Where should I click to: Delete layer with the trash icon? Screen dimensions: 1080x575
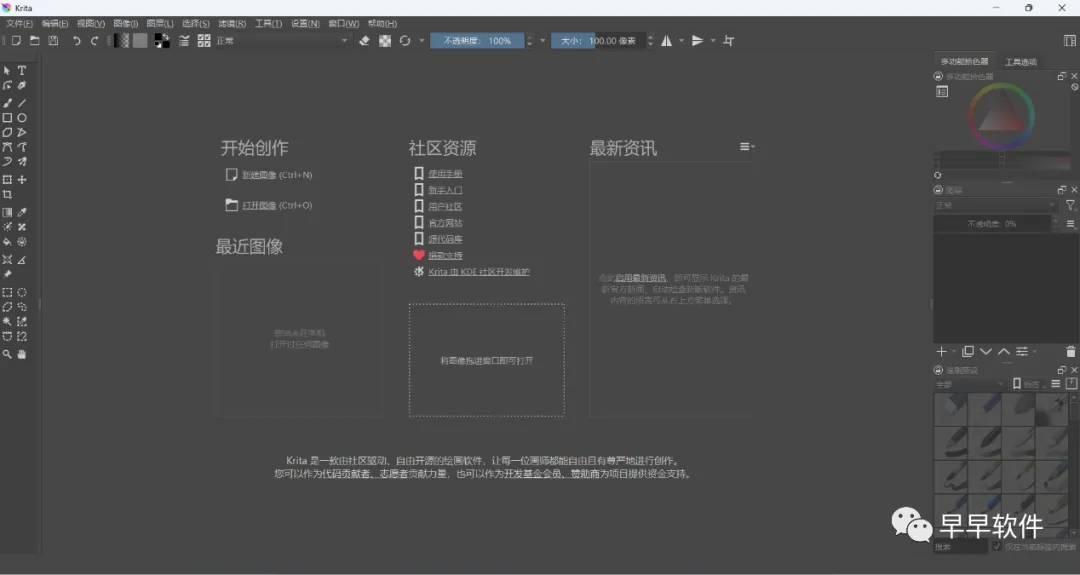[1070, 352]
